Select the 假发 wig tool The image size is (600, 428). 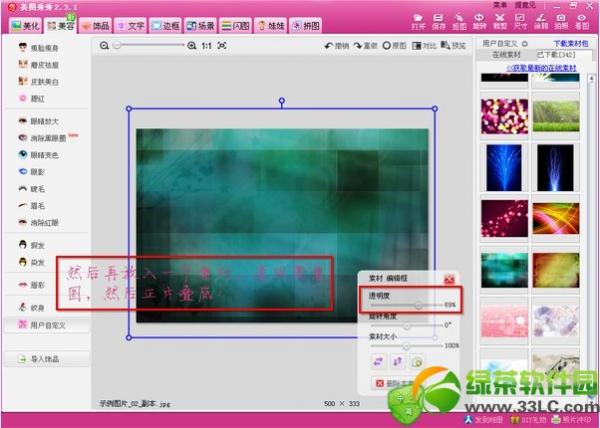click(32, 245)
